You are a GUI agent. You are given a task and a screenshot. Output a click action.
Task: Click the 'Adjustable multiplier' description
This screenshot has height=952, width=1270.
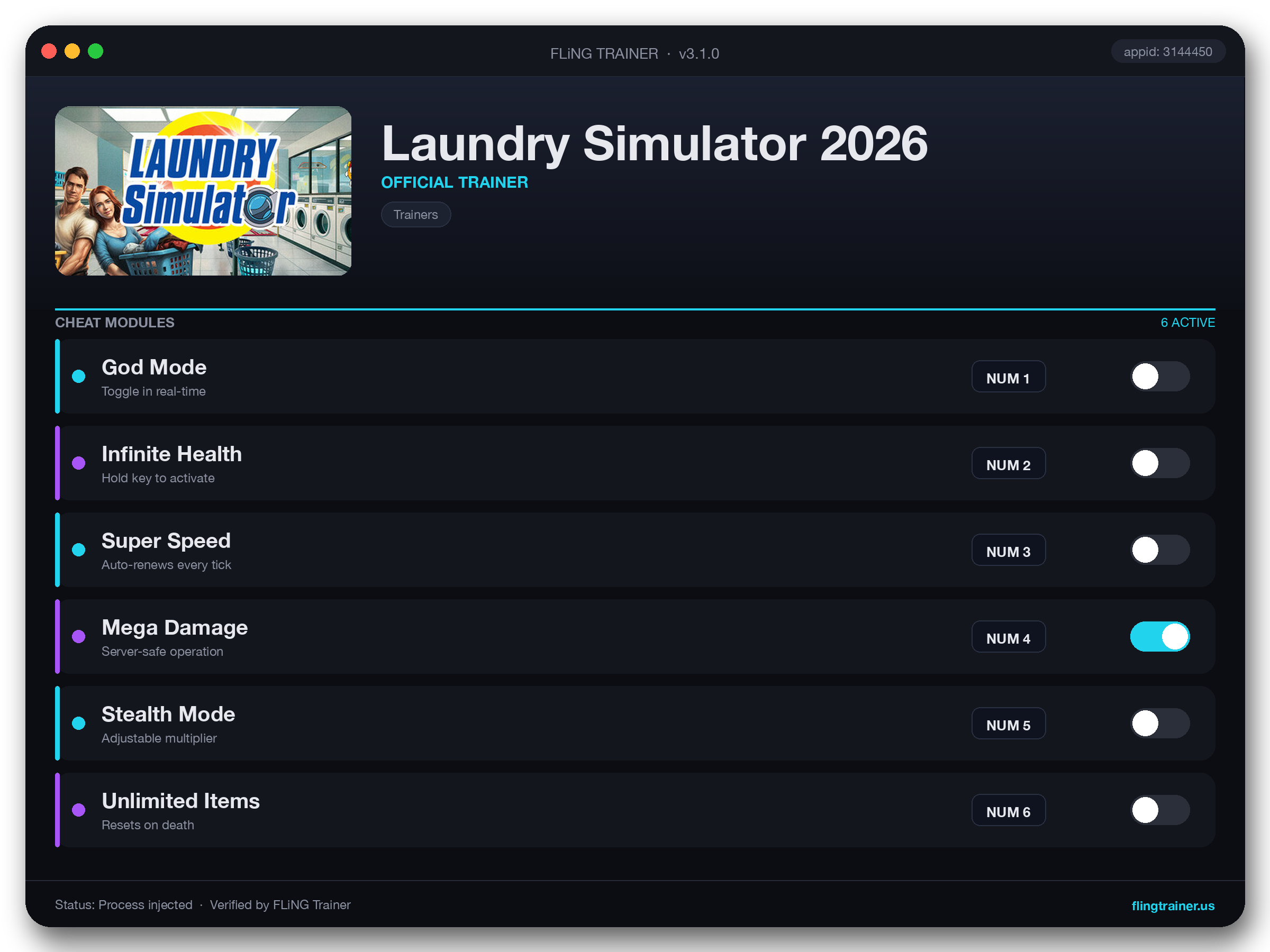click(159, 738)
